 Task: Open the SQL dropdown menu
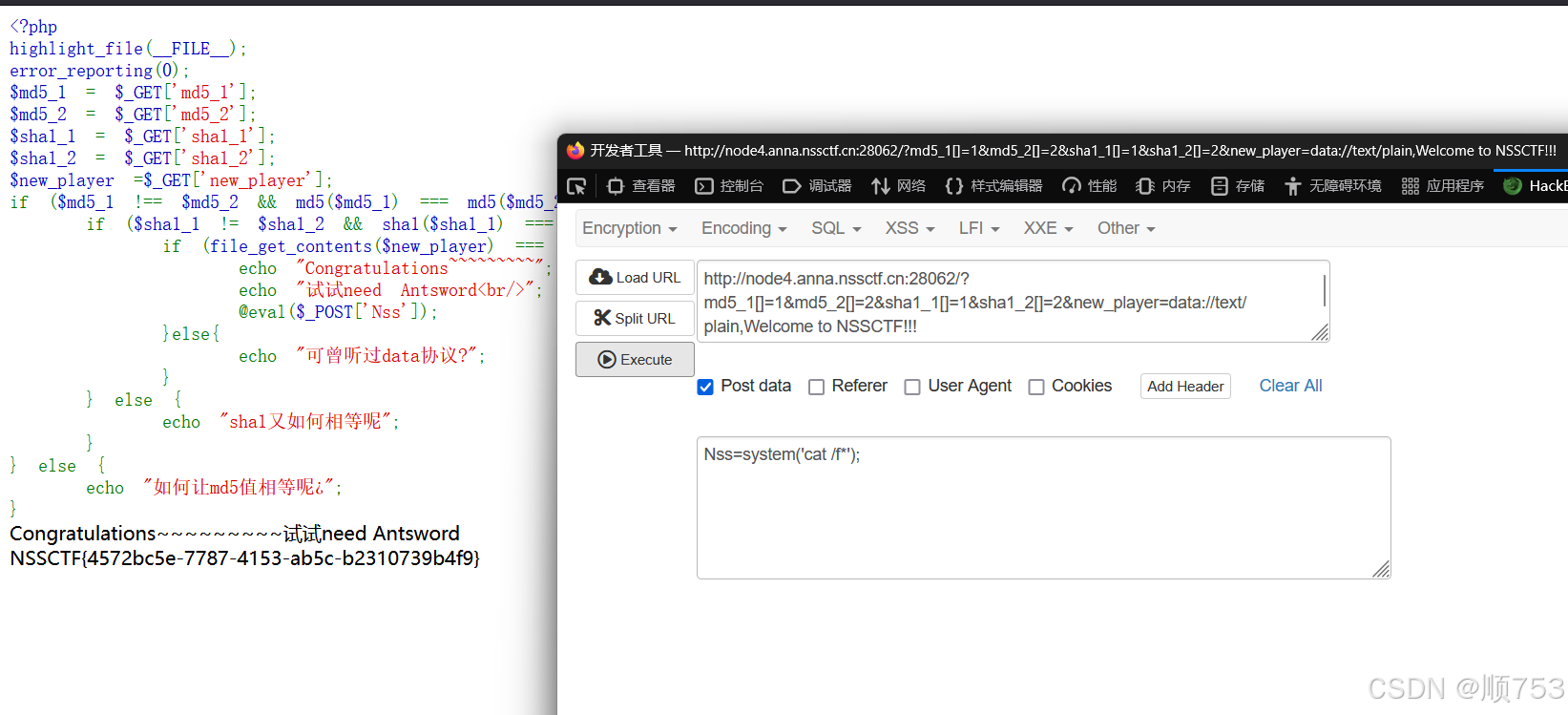pos(836,228)
